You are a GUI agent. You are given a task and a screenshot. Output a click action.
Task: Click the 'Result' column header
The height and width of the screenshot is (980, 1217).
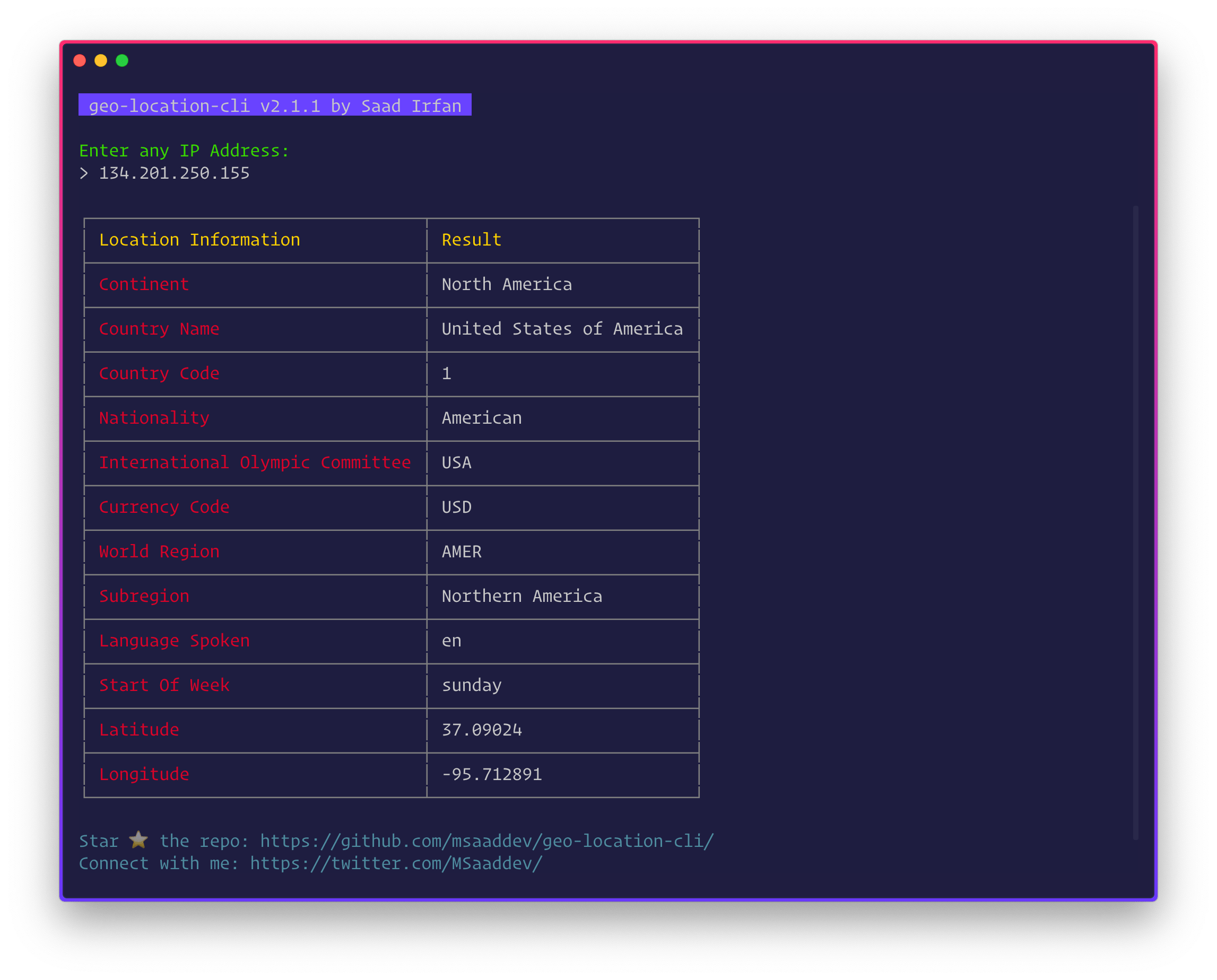click(x=472, y=240)
